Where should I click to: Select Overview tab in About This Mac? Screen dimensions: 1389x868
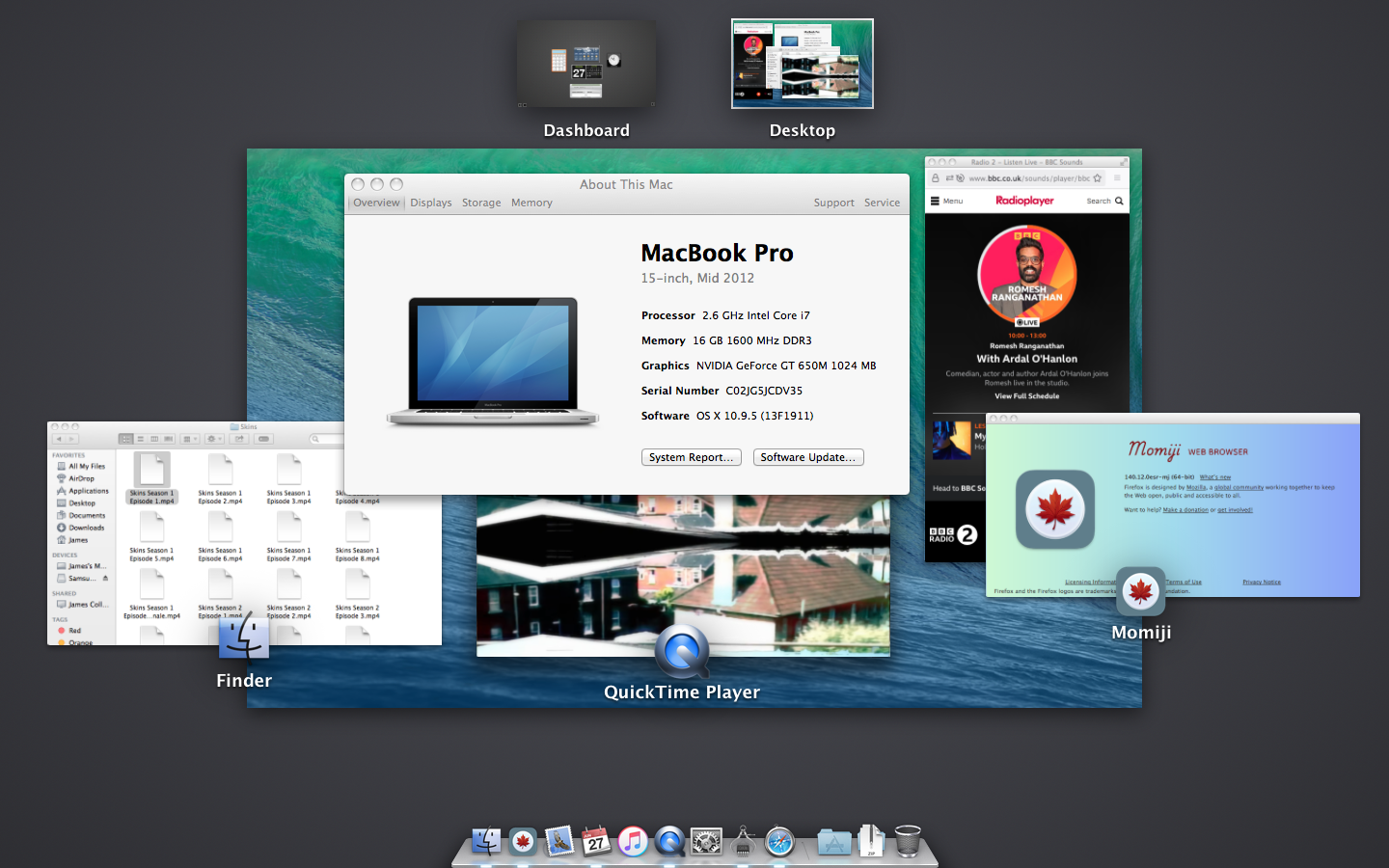(376, 203)
